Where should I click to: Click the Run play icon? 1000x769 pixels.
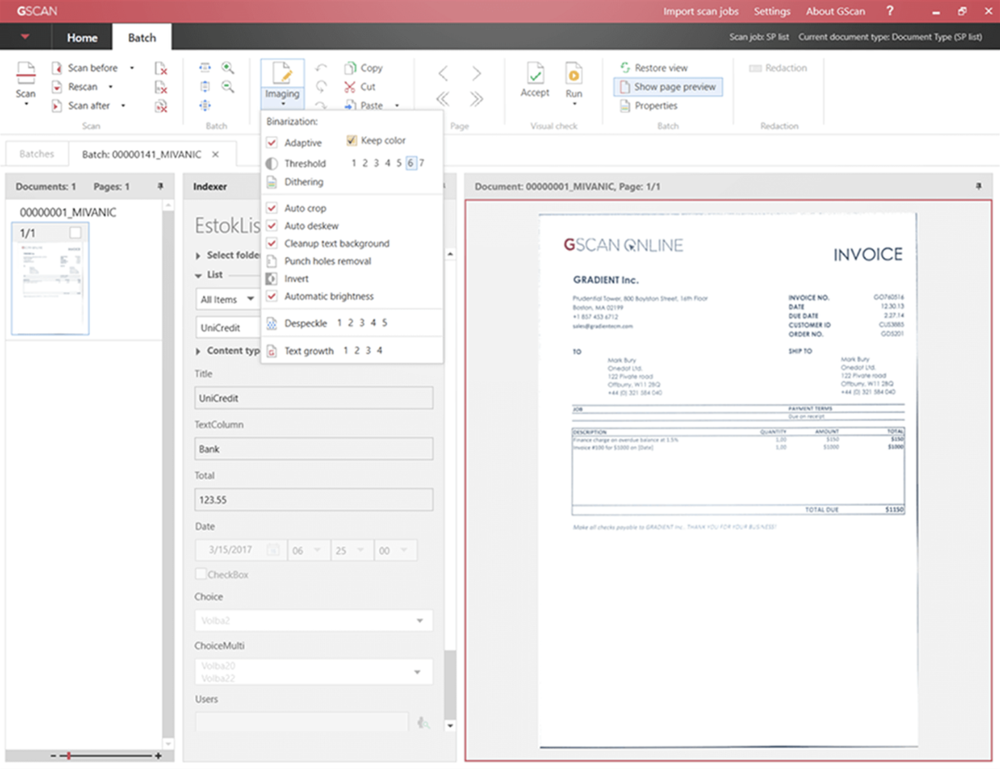[573, 73]
